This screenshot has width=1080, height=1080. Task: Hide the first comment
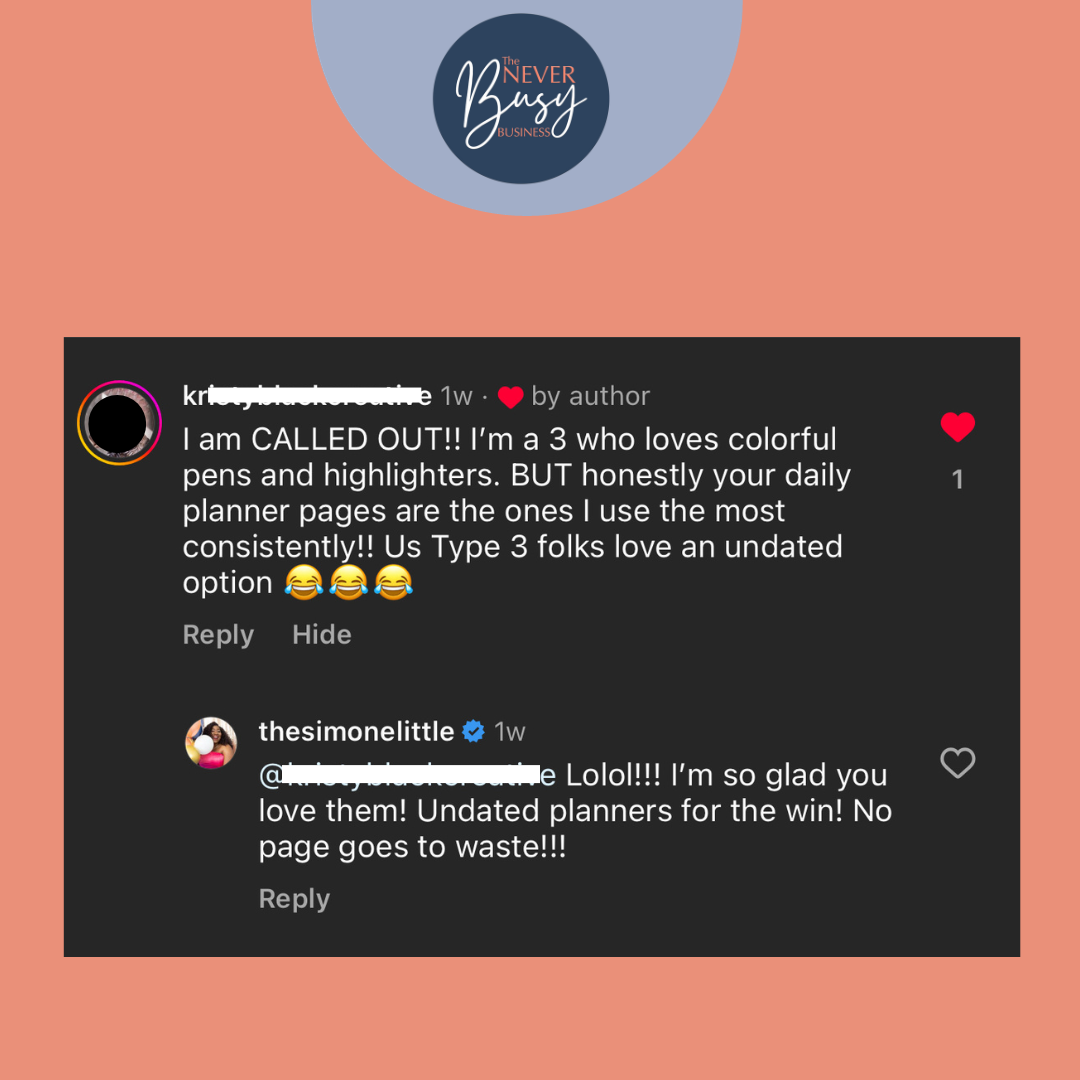pos(322,634)
